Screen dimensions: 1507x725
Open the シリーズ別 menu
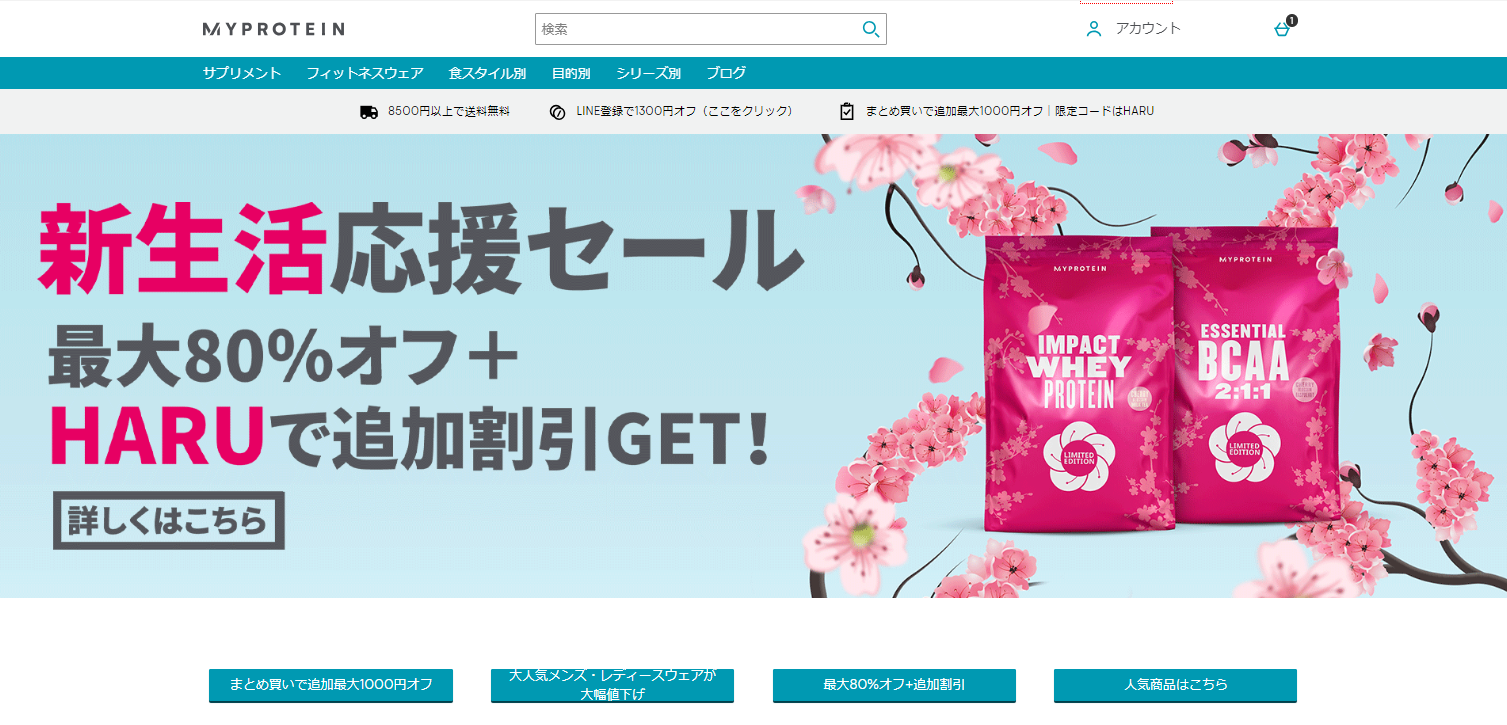tap(648, 73)
